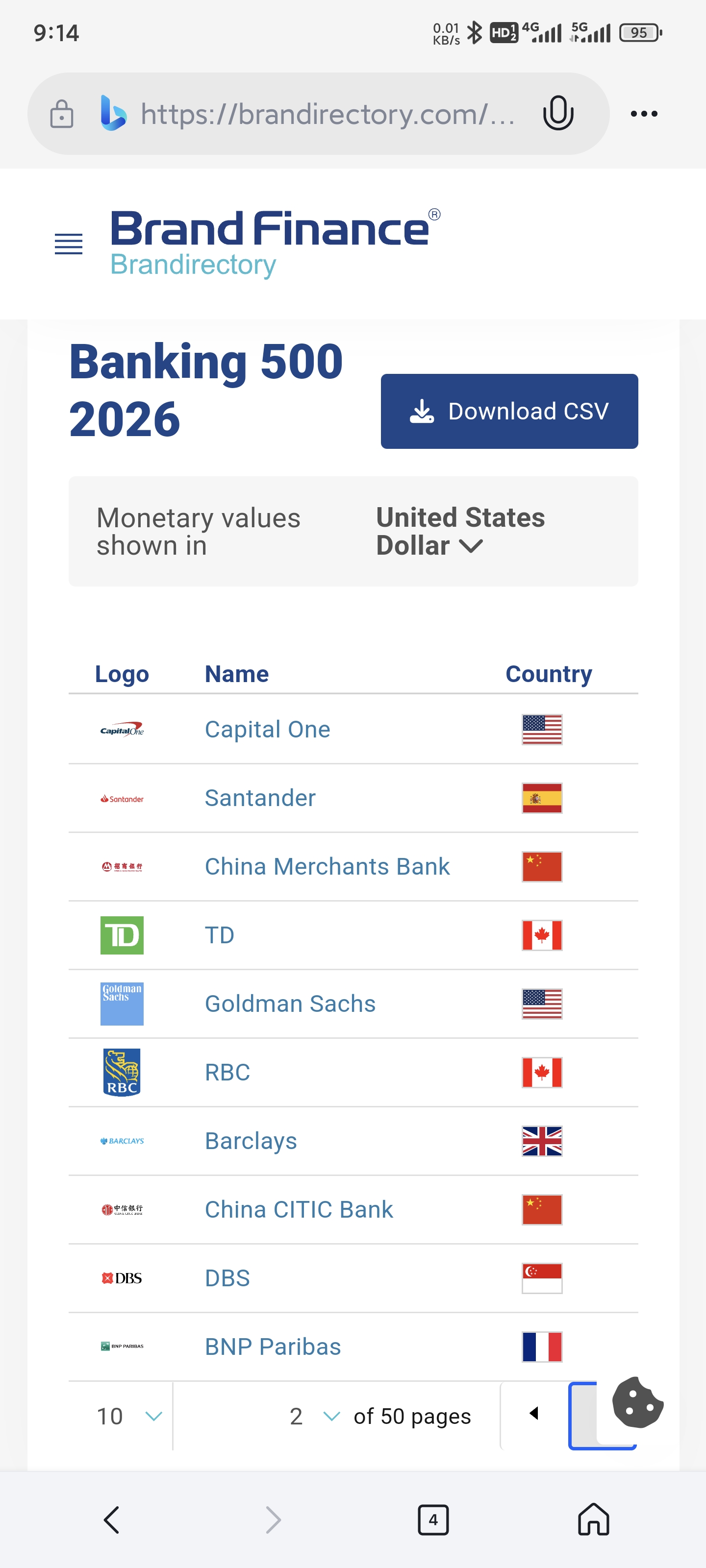Open the rows-per-page dropdown showing 10

pyautogui.click(x=128, y=1416)
